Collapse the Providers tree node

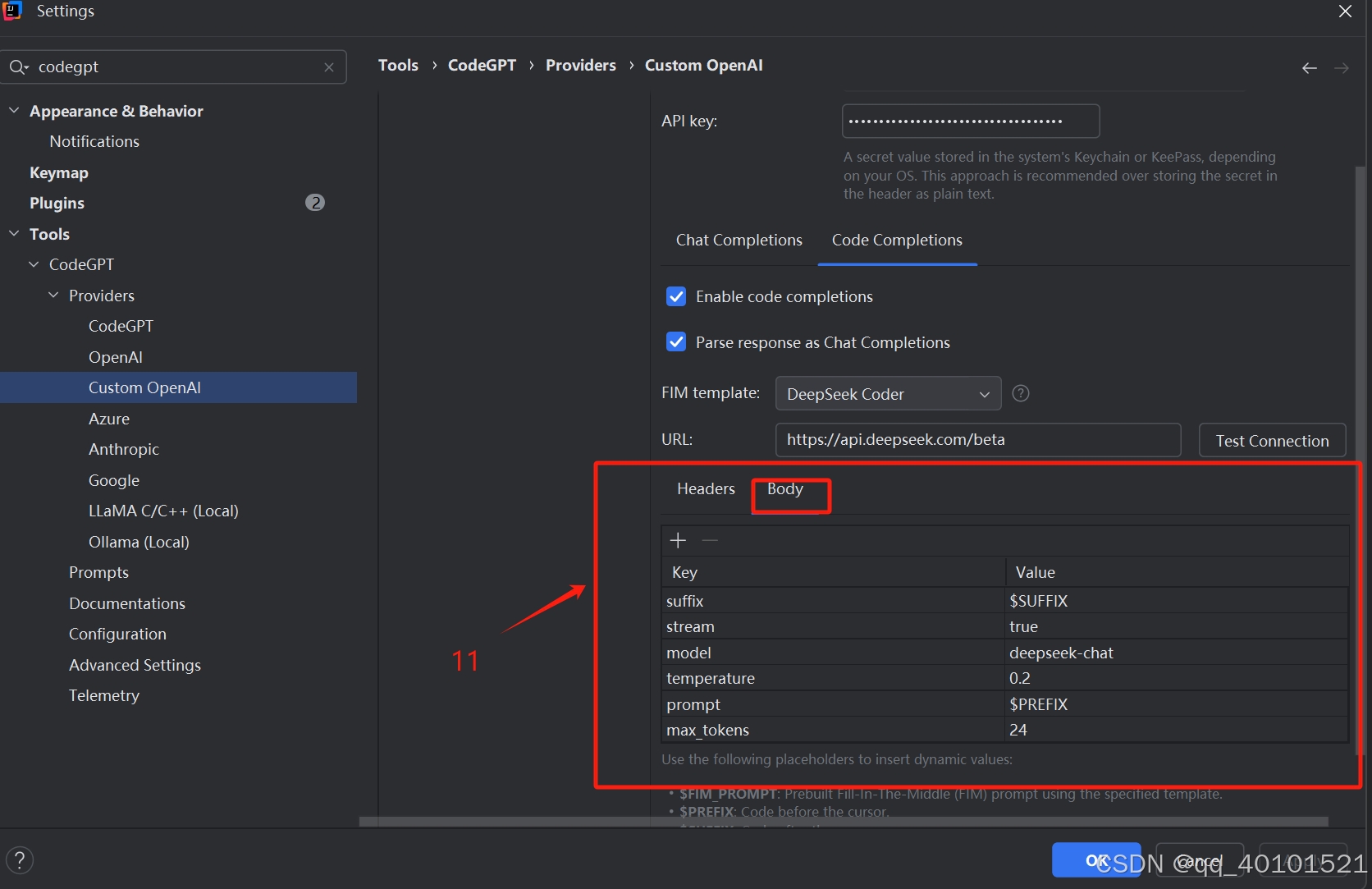(x=53, y=296)
